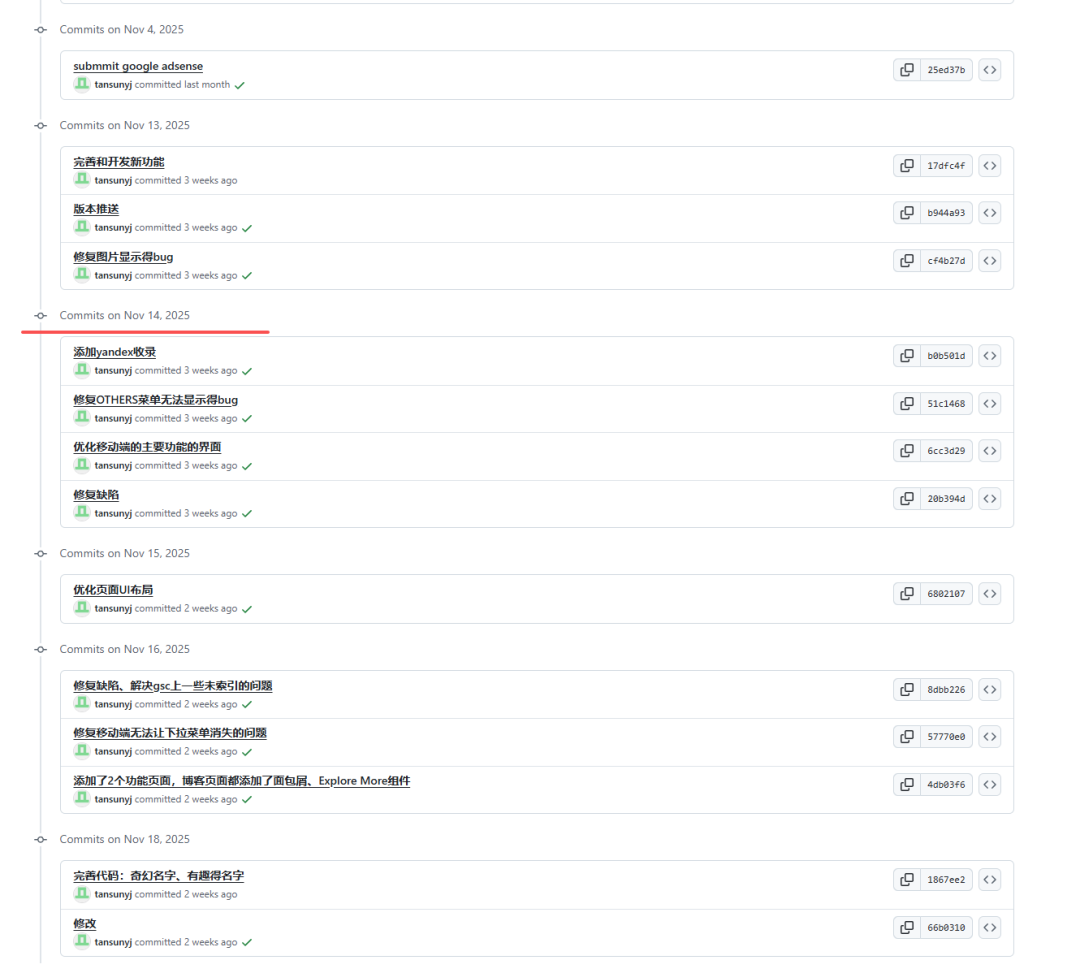Click tansunyj avatar on 优化页面UI布局 commit

pyautogui.click(x=81, y=607)
